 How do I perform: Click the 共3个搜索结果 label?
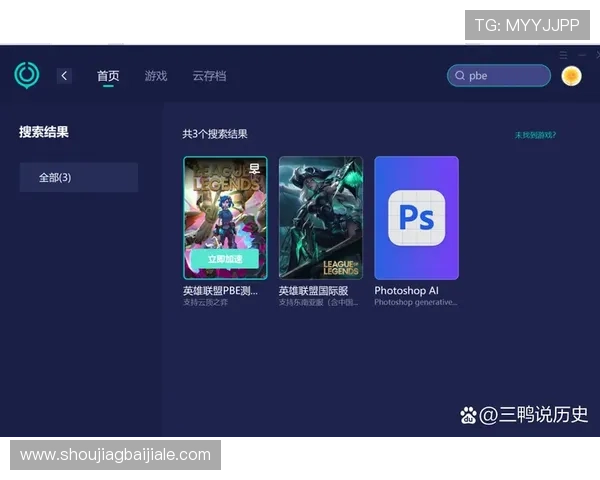215,134
